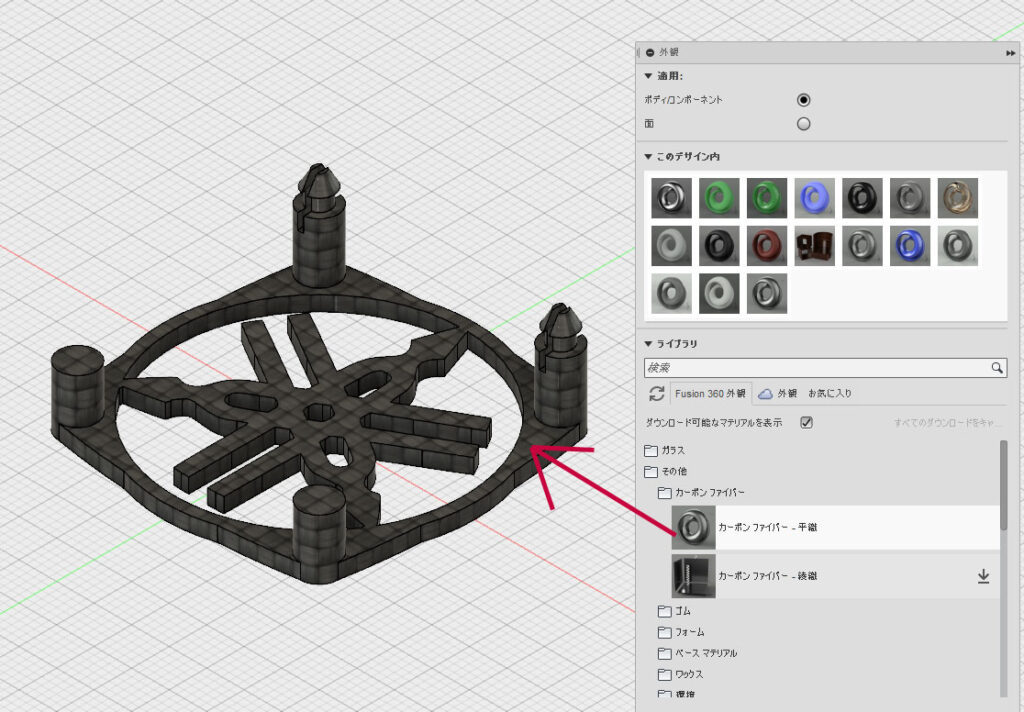1024x712 pixels.
Task: Collapse the ライブラリ section
Action: (649, 343)
